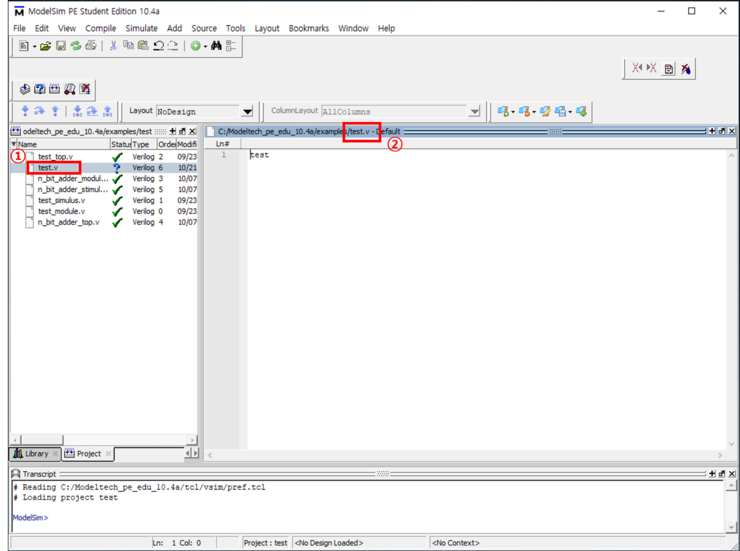Click the New file toolbar icon
The image size is (740, 551).
24,46
